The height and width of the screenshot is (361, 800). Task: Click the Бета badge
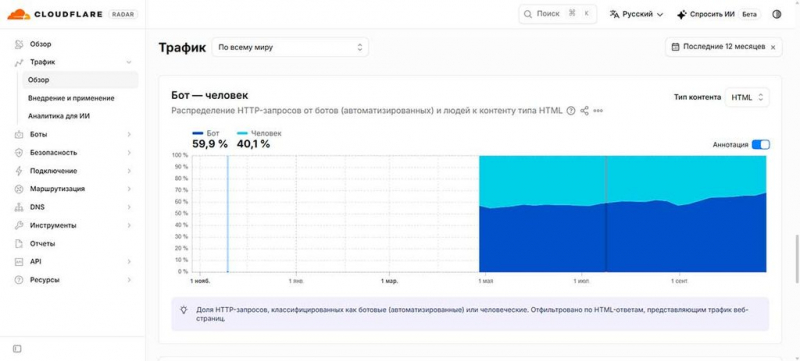[x=749, y=14]
